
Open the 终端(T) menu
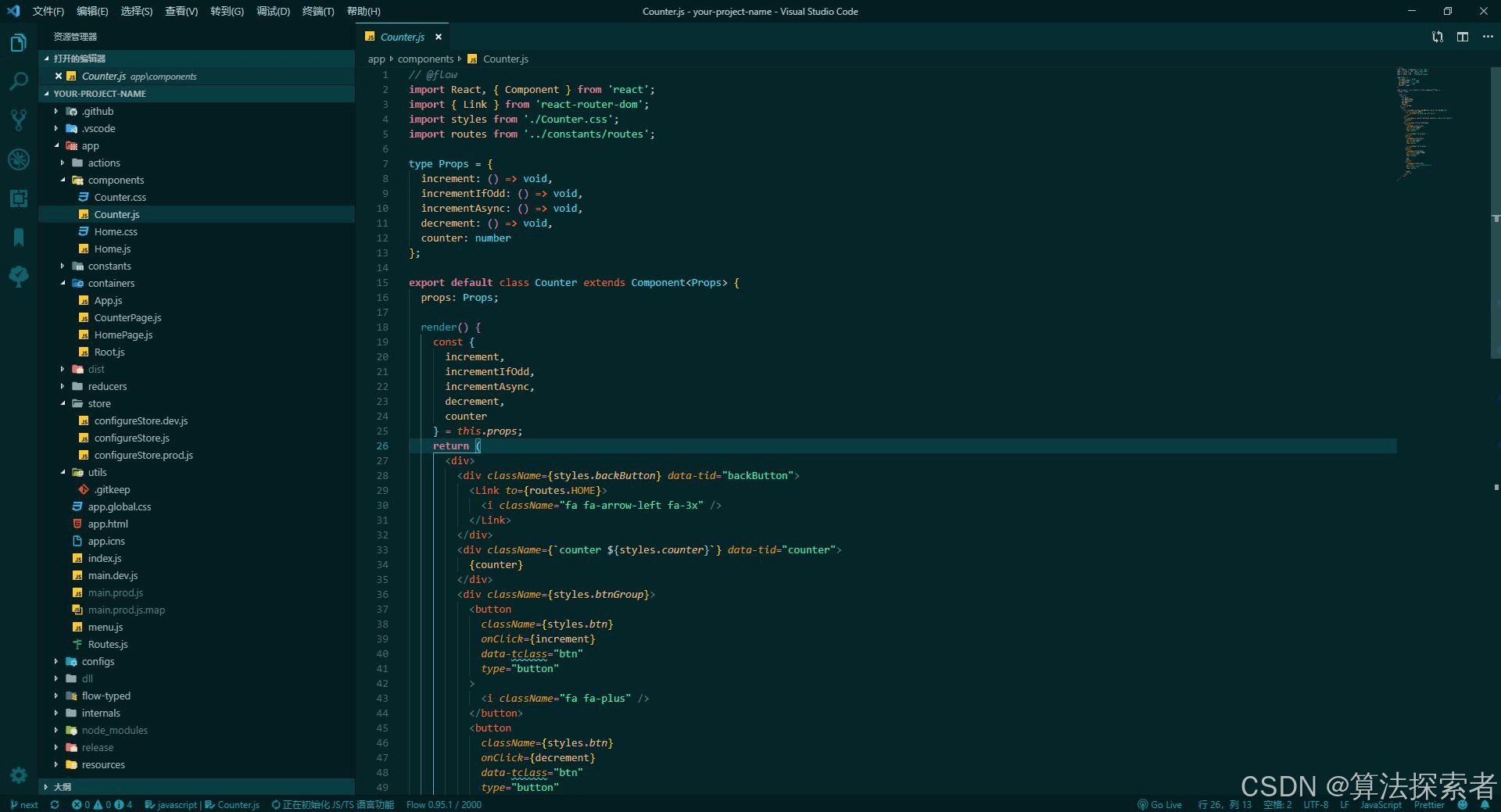pos(318,11)
